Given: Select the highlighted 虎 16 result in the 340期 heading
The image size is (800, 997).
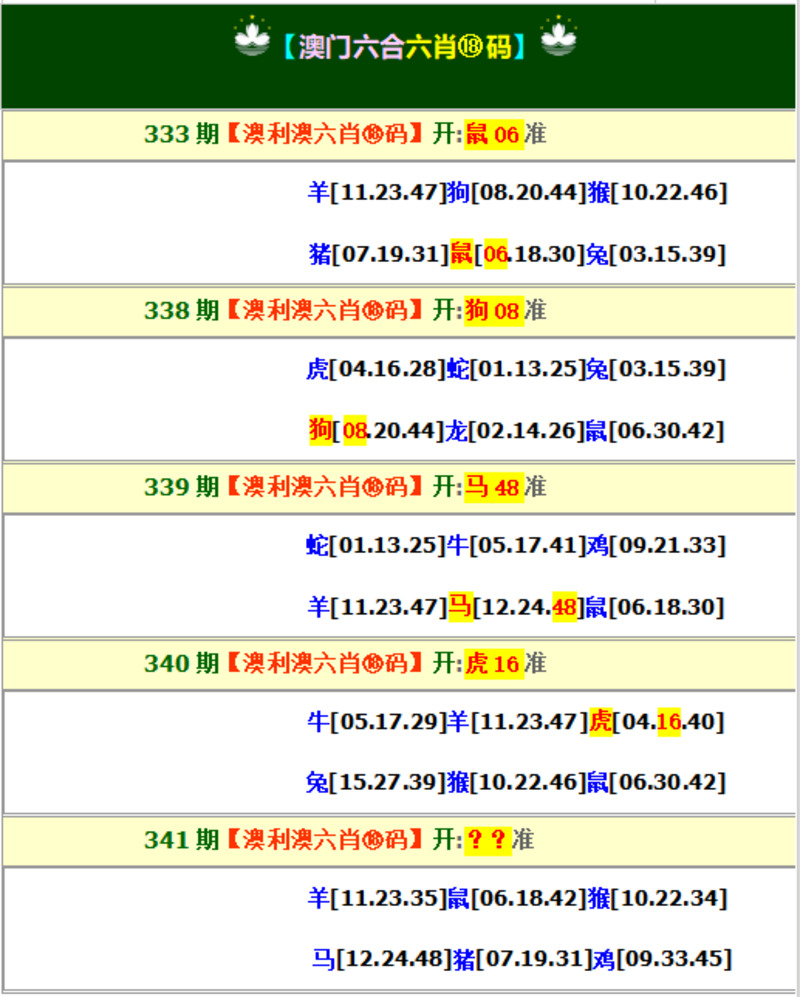Looking at the screenshot, I should coord(493,664).
